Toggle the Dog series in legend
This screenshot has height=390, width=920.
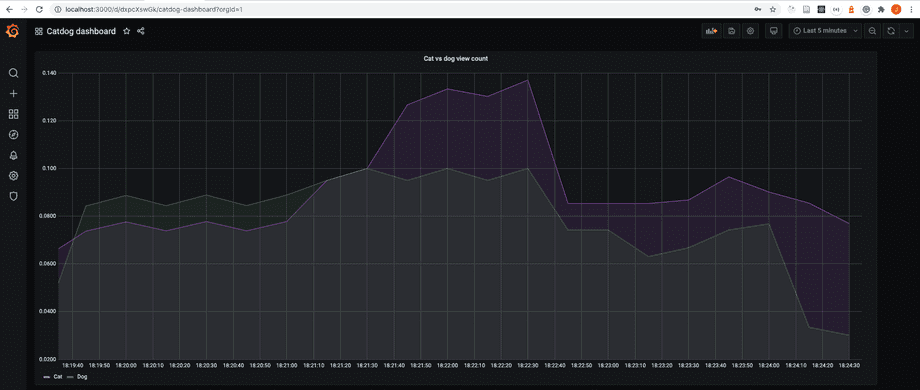(82, 377)
